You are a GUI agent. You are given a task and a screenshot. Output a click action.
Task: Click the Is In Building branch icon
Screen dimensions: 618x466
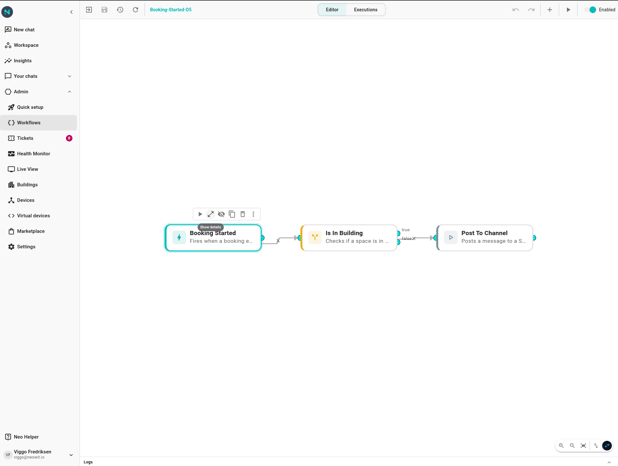[x=315, y=237]
